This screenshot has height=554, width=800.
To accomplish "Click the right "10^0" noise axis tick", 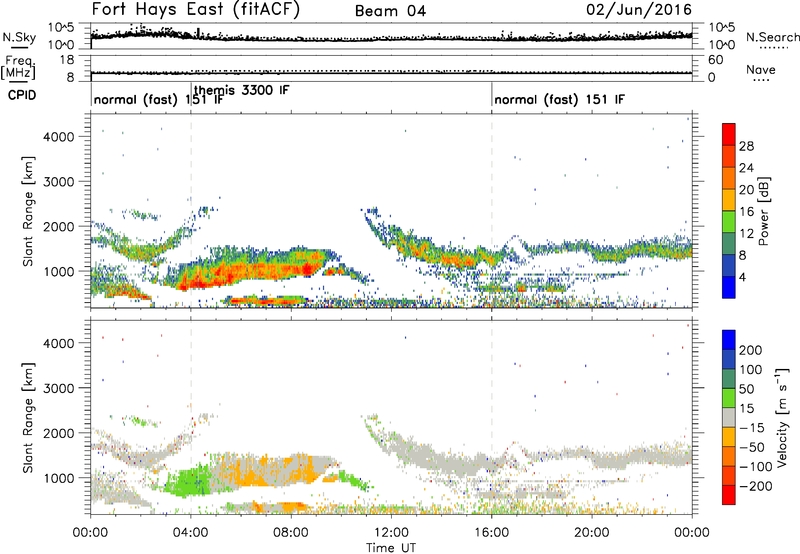I will pos(722,45).
